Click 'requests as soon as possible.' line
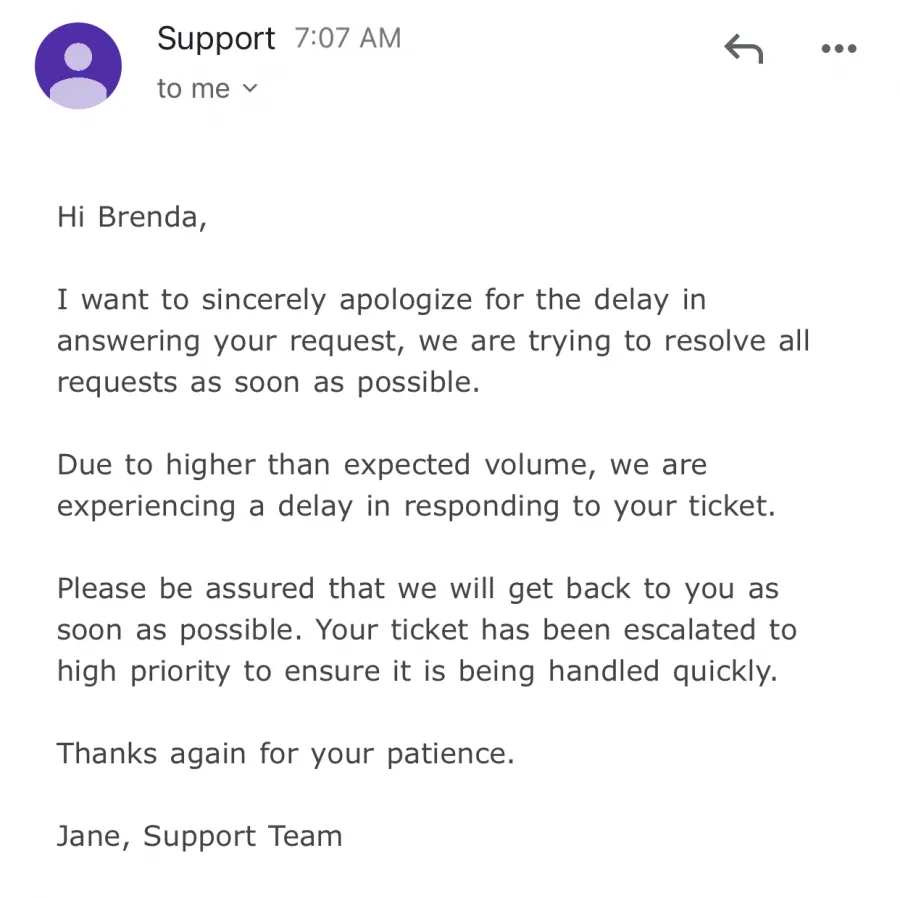The height and width of the screenshot is (898, 900). (268, 383)
